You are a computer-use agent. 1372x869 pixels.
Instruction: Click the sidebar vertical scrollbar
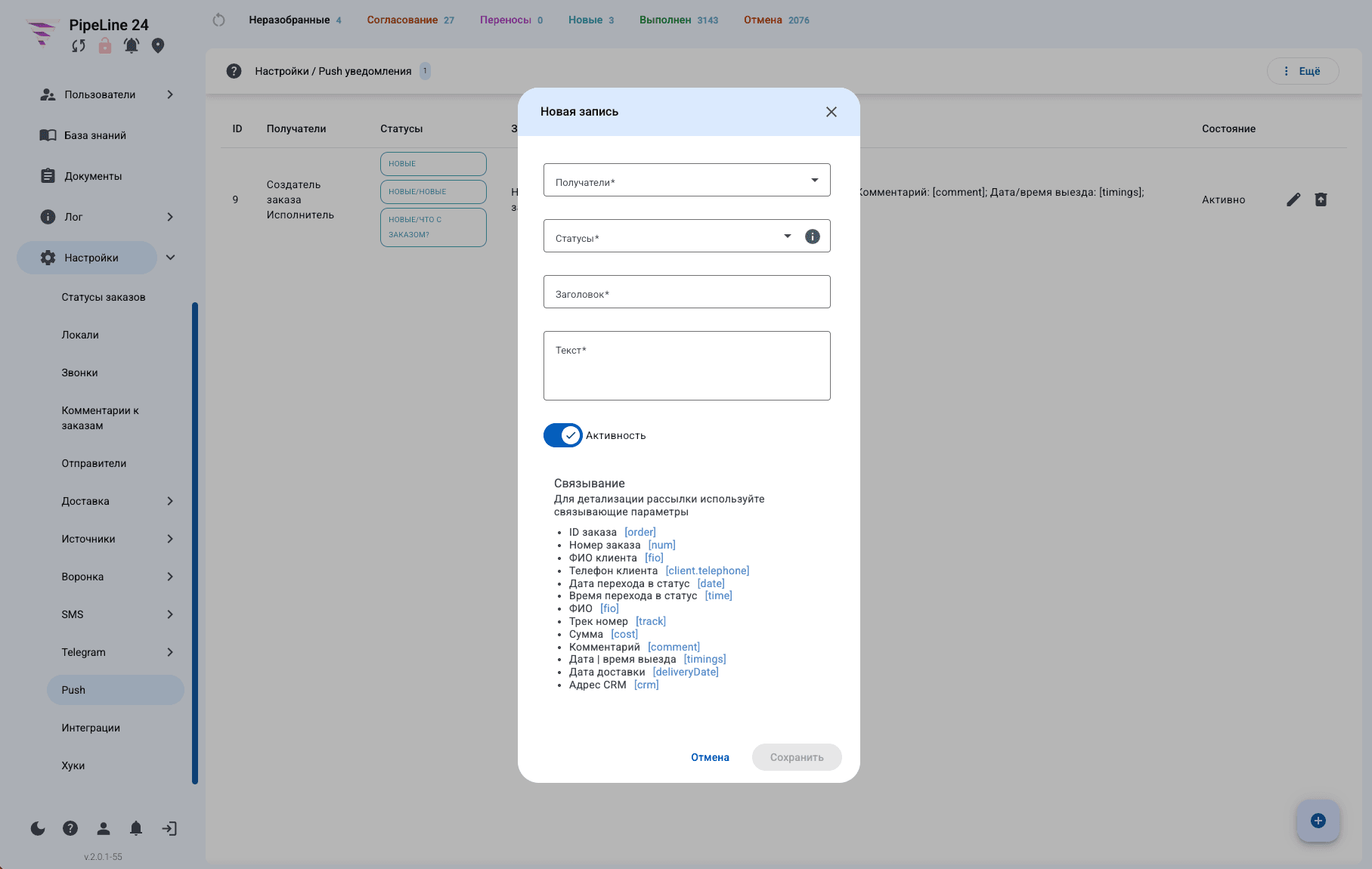pos(195,543)
